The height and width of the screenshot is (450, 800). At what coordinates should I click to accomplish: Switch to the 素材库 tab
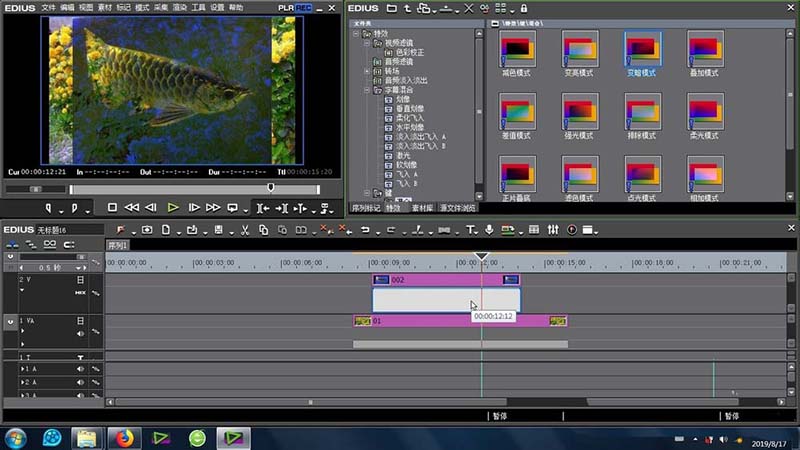pos(423,208)
